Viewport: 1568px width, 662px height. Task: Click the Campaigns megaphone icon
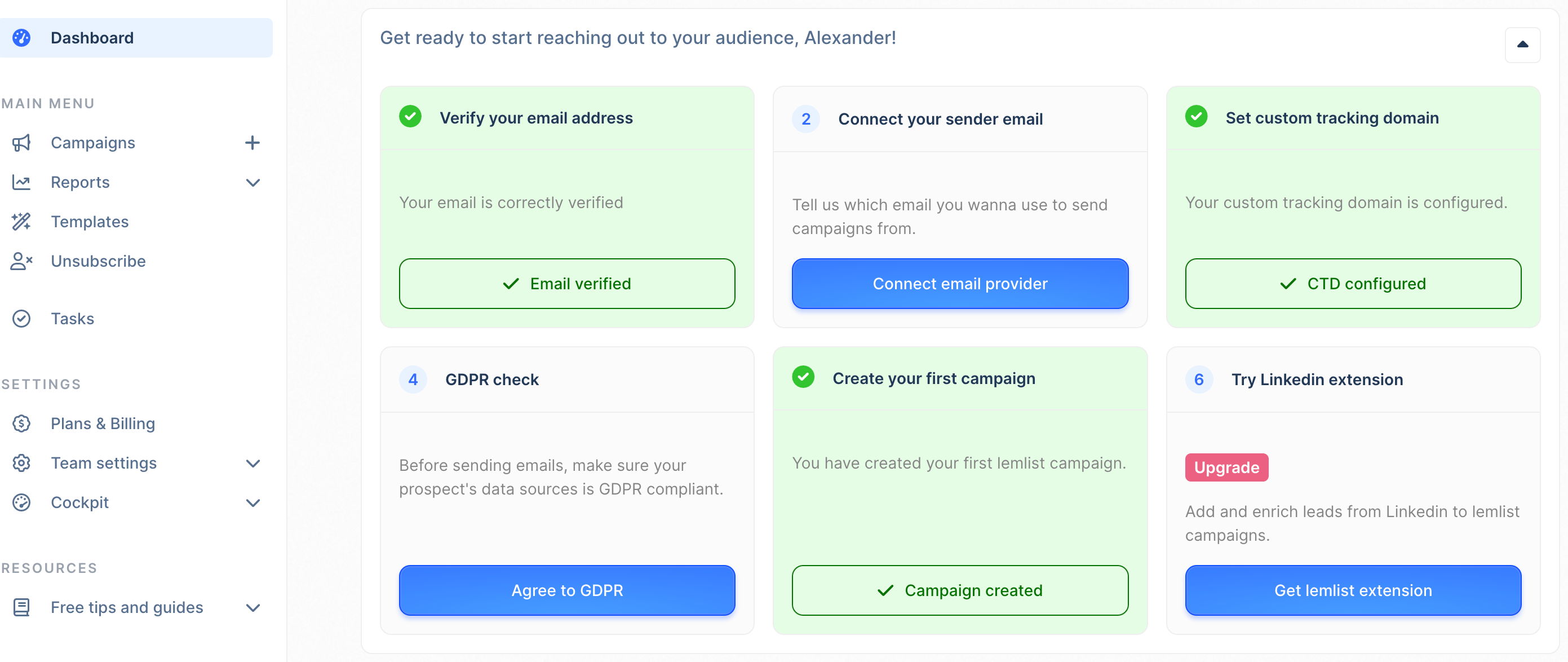[x=21, y=143]
